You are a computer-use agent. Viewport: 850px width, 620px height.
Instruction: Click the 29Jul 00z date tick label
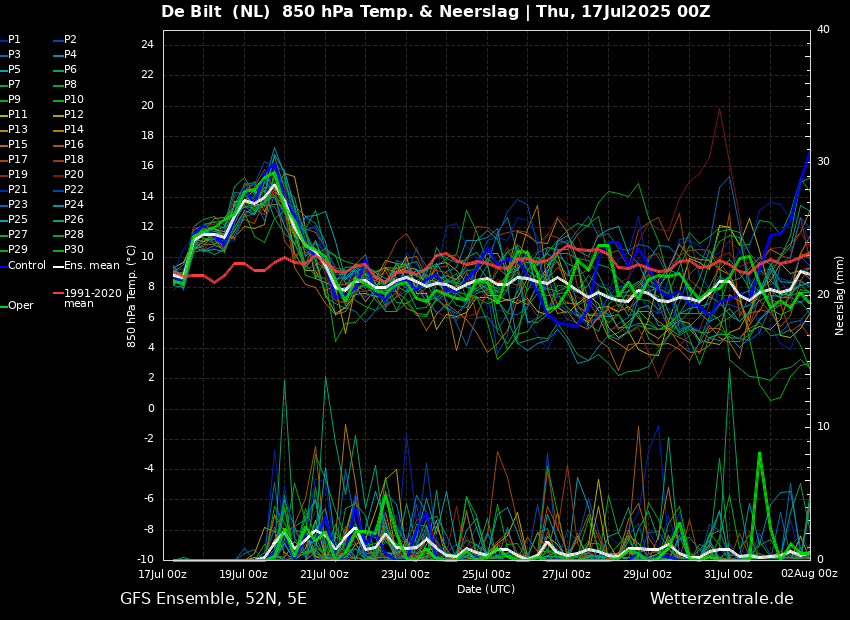(647, 574)
